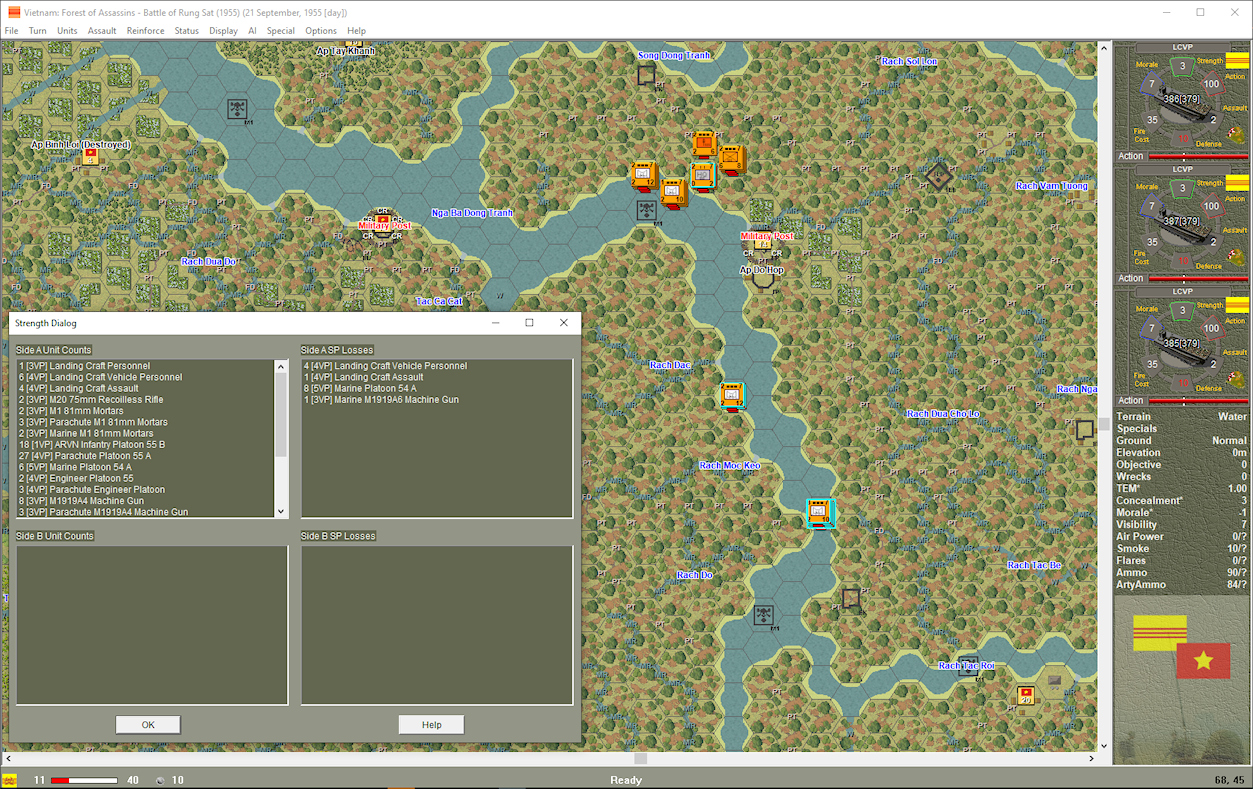This screenshot has width=1253, height=789.
Task: Select loss row '8 [5VP] Marine Platoon 54 A'
Action: pyautogui.click(x=437, y=388)
